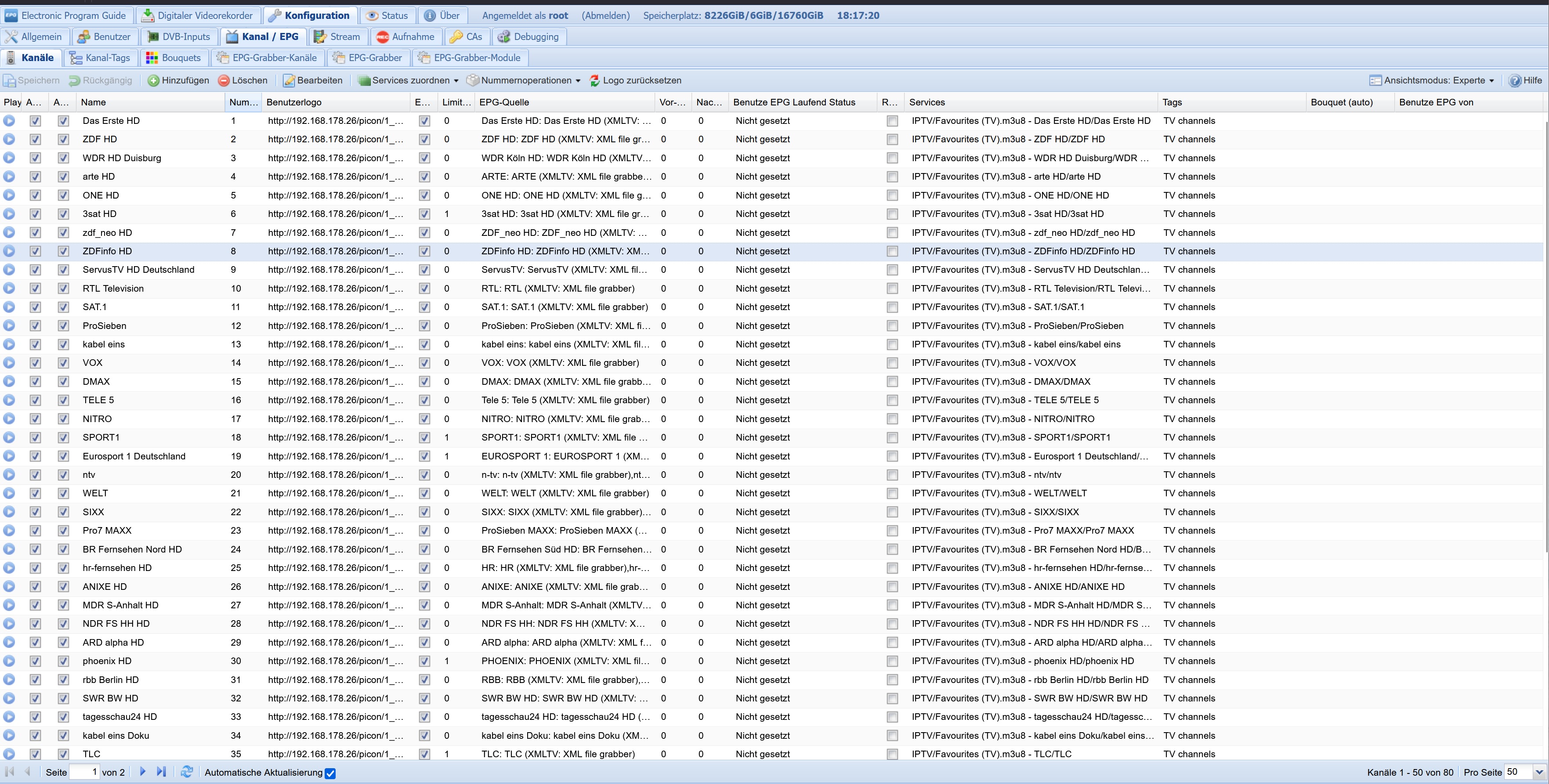This screenshot has width=1549, height=784.
Task: Toggle R... checkbox for WDR HD Duisburg
Action: point(892,158)
